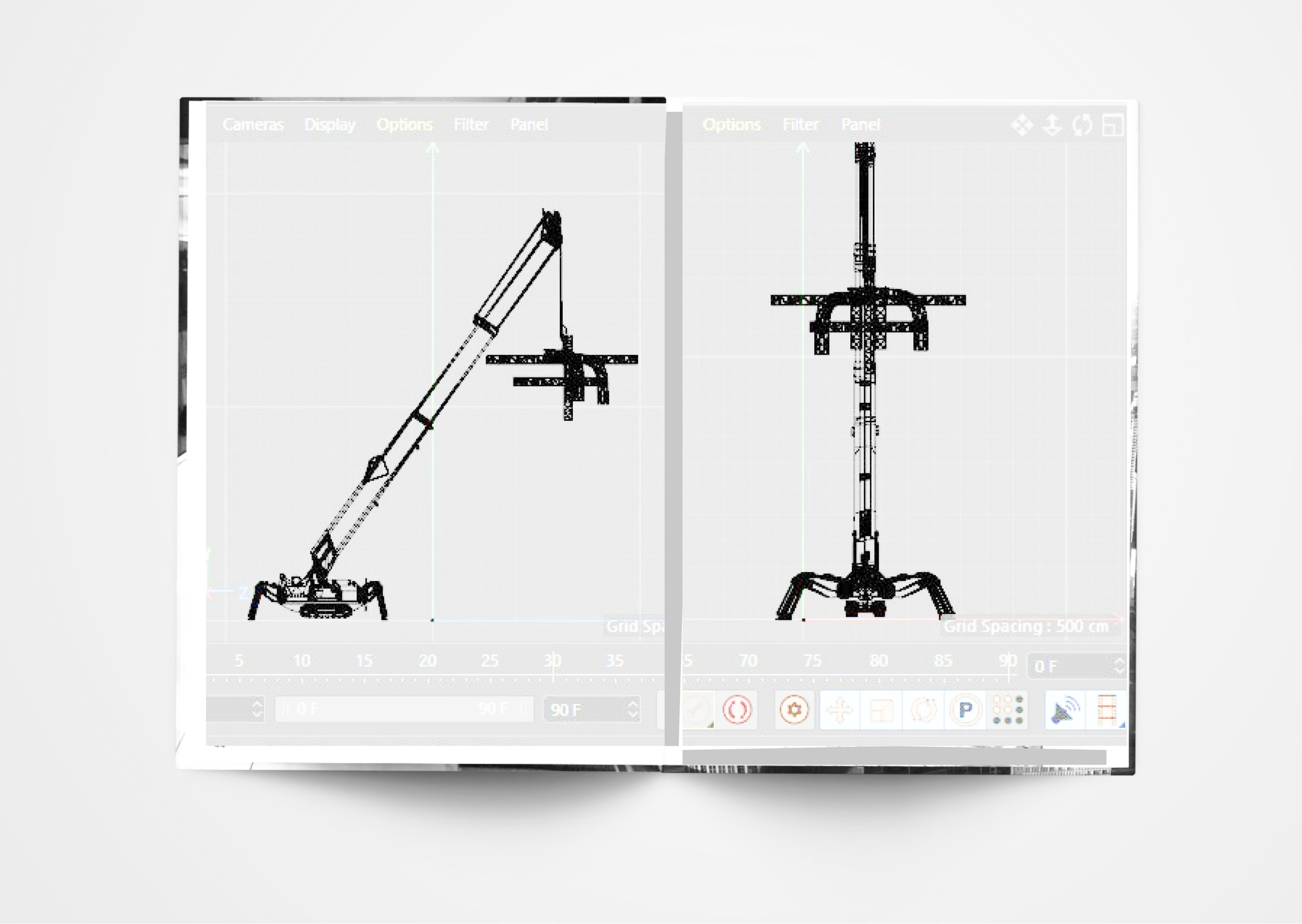
Task: Toggle the sound playback speaker icon
Action: 1065,710
